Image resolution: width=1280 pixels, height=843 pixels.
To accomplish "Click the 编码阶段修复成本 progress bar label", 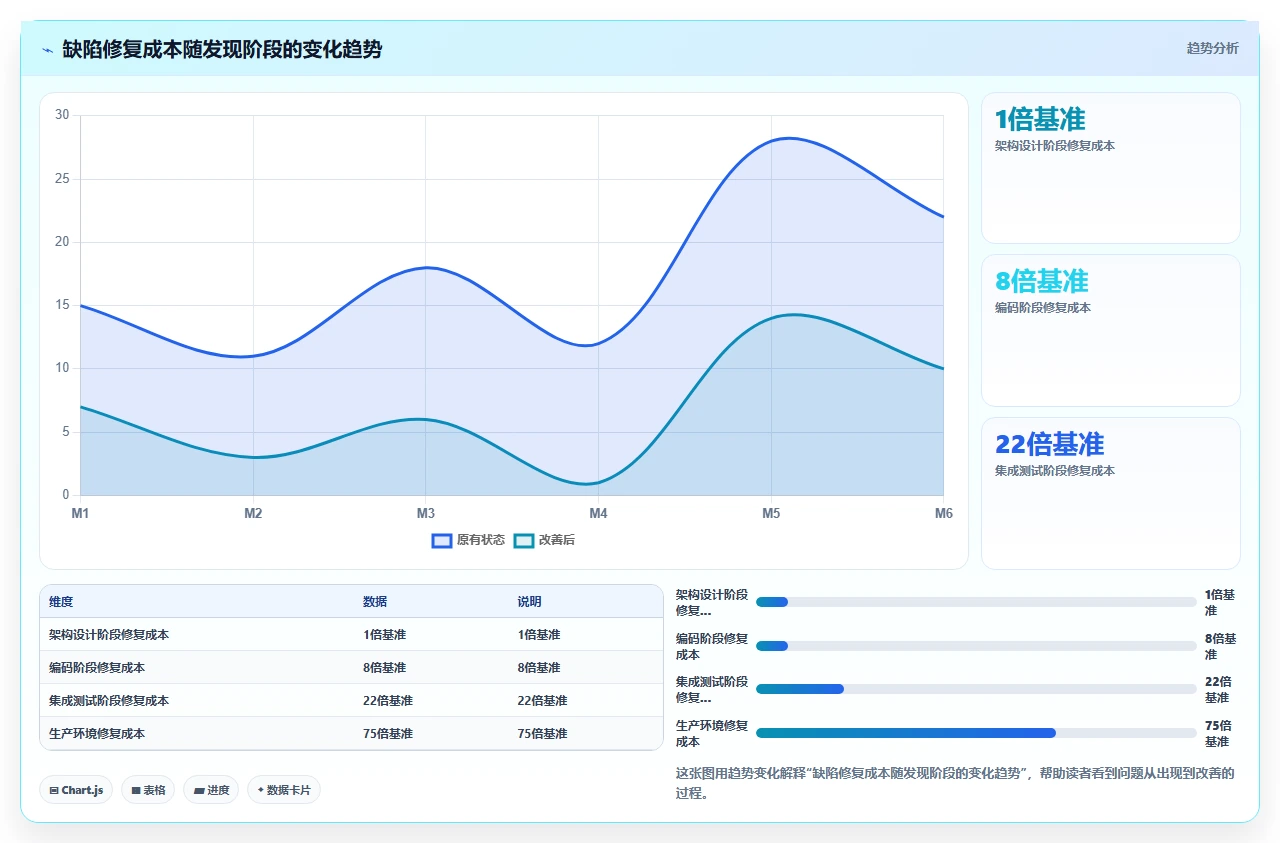I will click(x=712, y=646).
